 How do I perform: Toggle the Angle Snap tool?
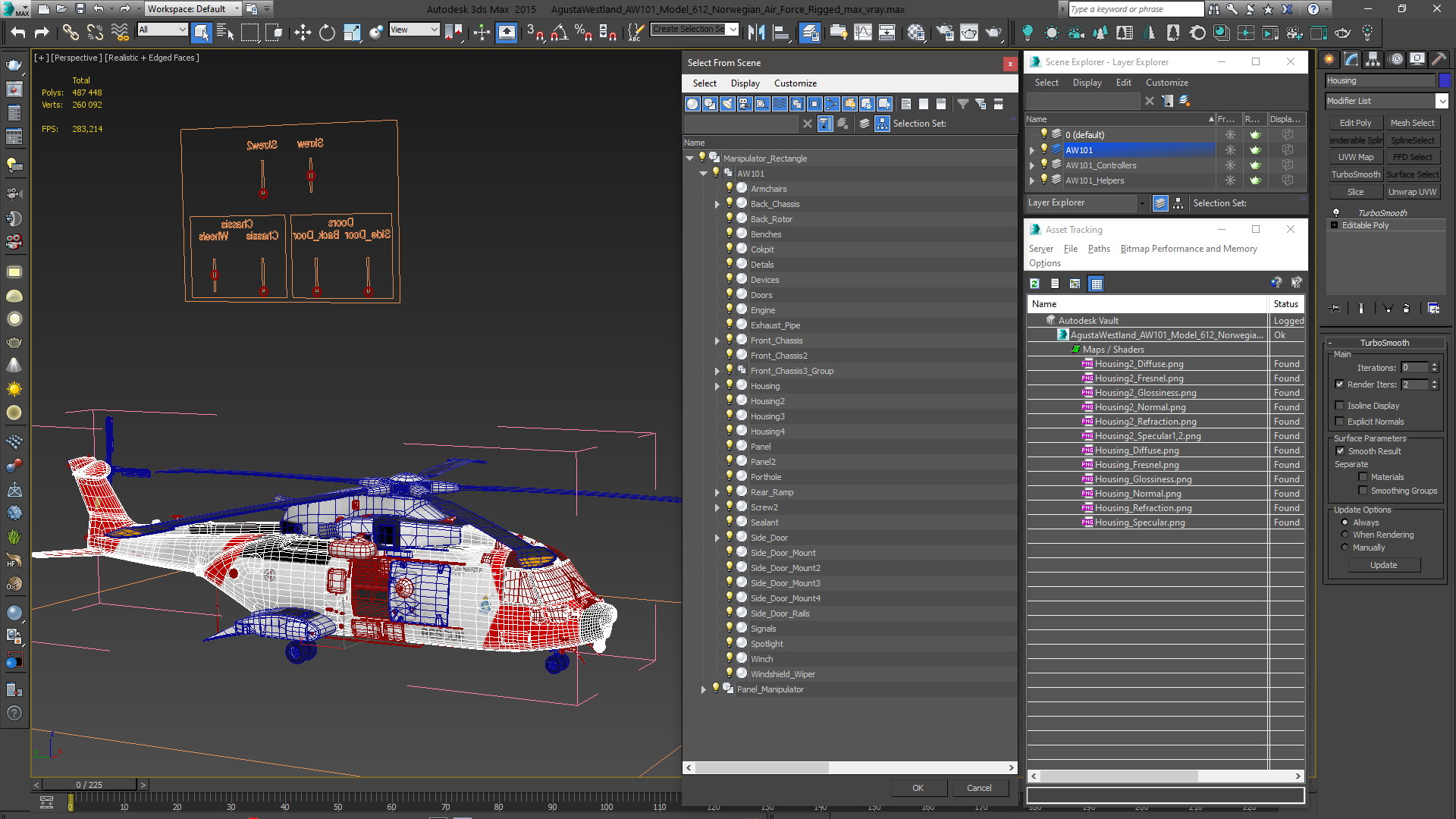click(x=559, y=33)
